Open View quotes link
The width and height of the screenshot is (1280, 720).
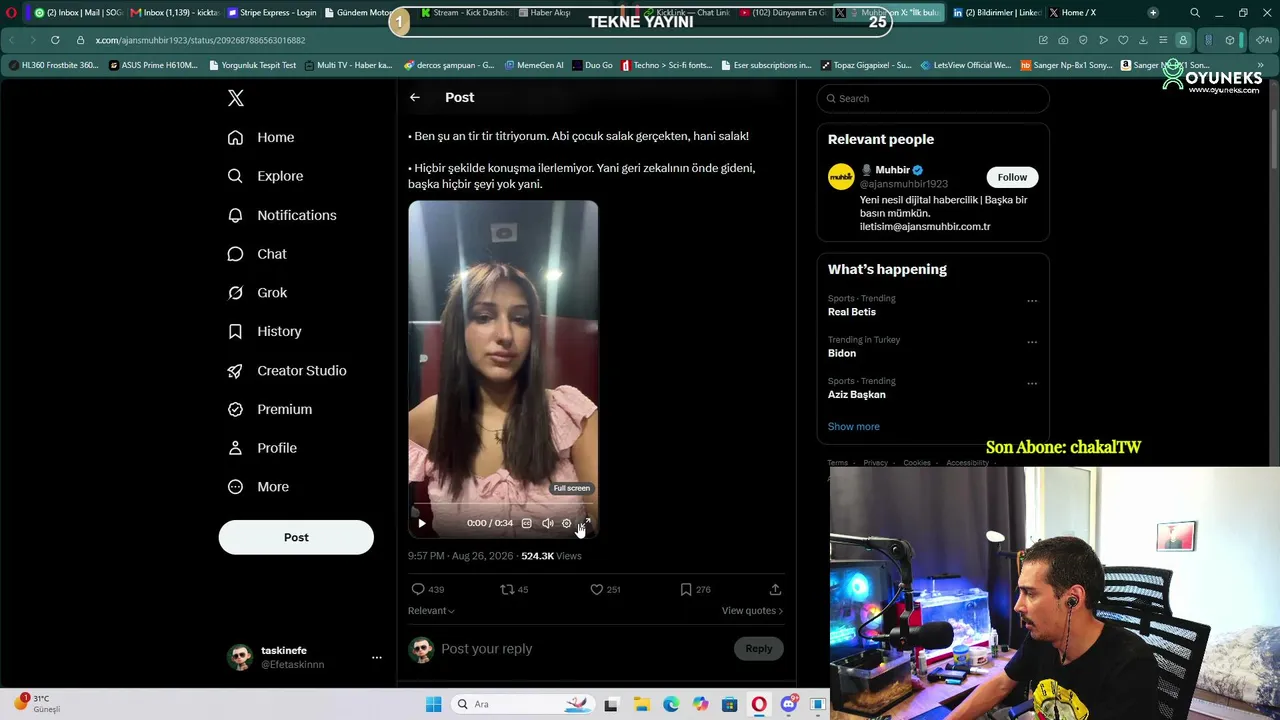[752, 611]
